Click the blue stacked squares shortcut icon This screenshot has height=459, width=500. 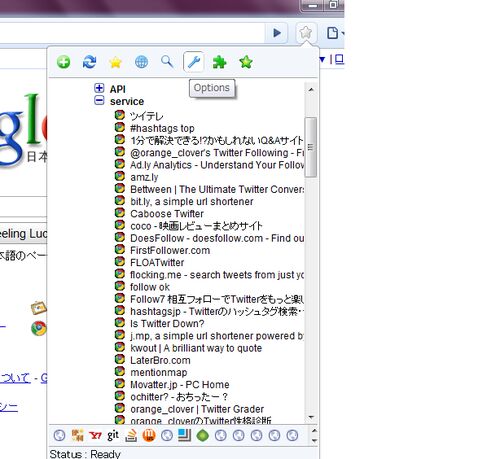tap(184, 435)
